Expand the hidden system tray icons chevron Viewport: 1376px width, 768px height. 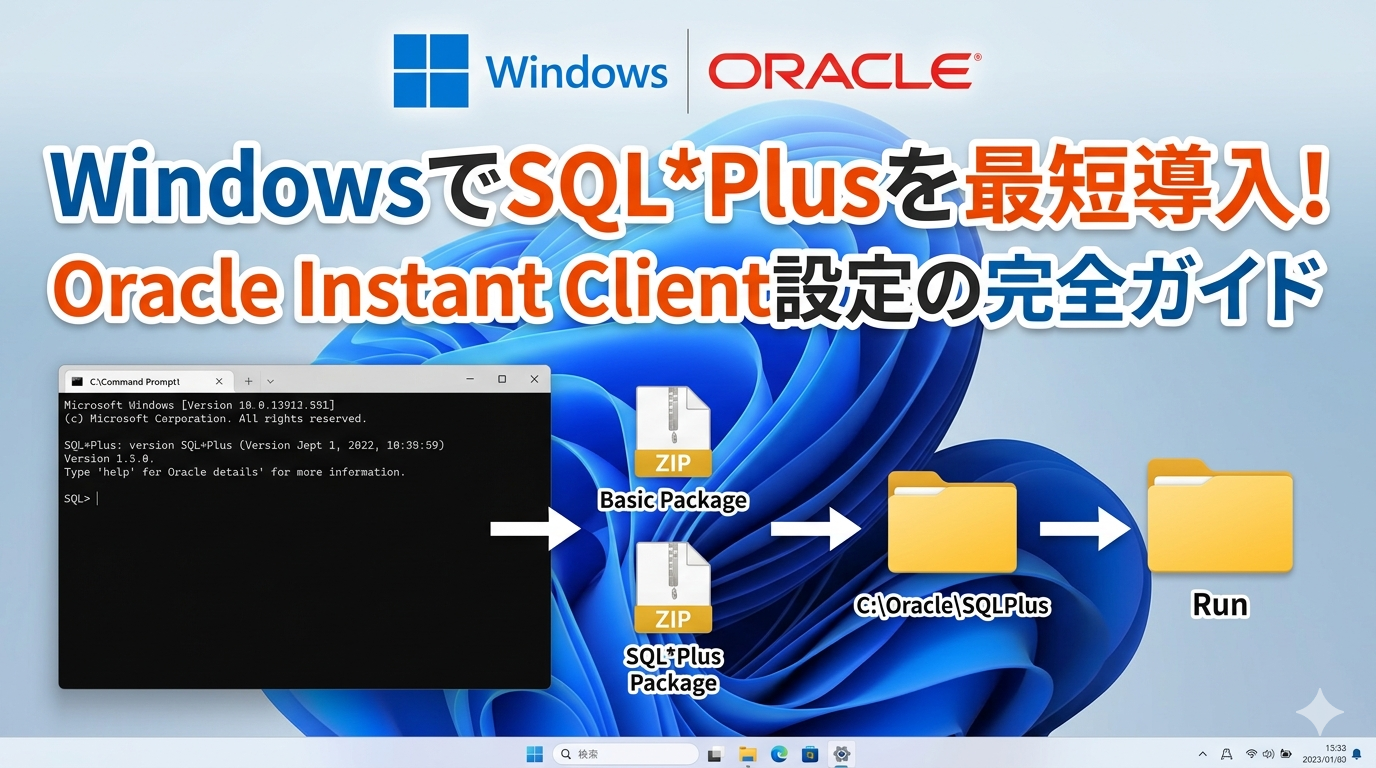(1201, 754)
